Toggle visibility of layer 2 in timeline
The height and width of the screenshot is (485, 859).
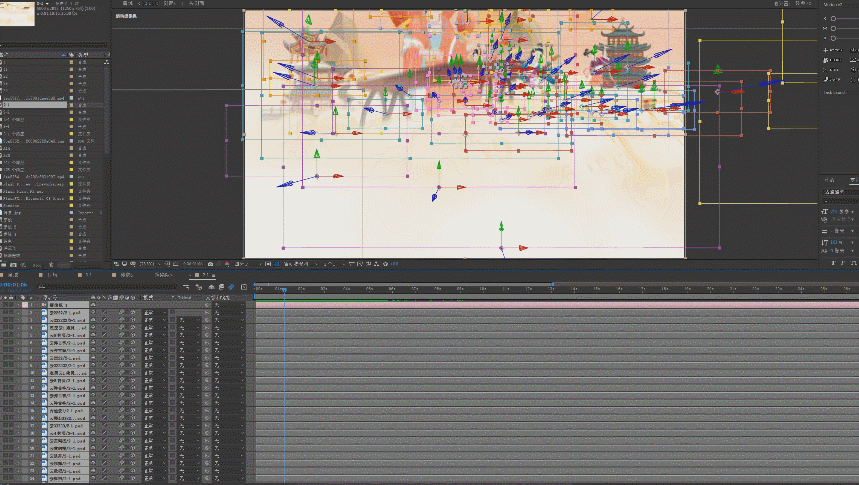click(5, 313)
